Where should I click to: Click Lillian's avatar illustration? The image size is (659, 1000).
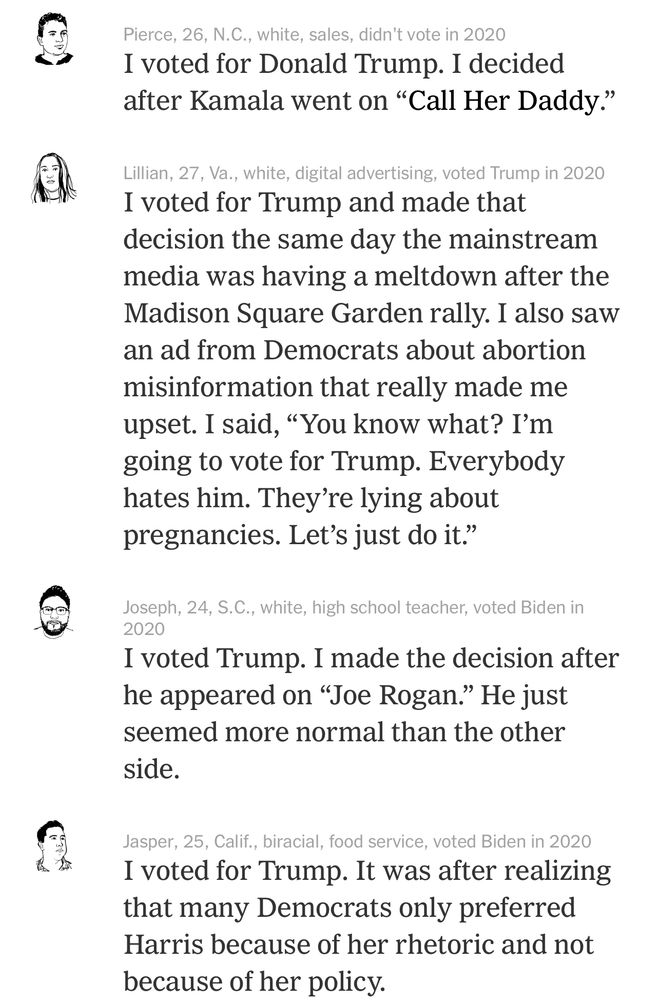[x=53, y=179]
